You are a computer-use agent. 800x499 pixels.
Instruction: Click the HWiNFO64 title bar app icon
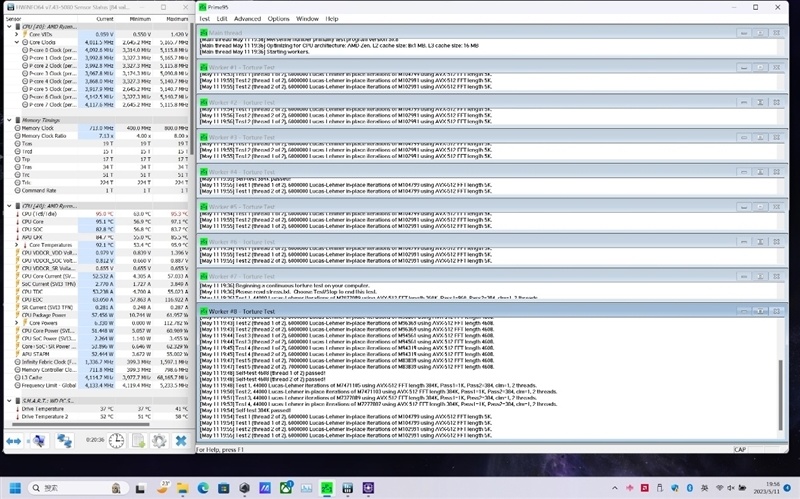10,7
